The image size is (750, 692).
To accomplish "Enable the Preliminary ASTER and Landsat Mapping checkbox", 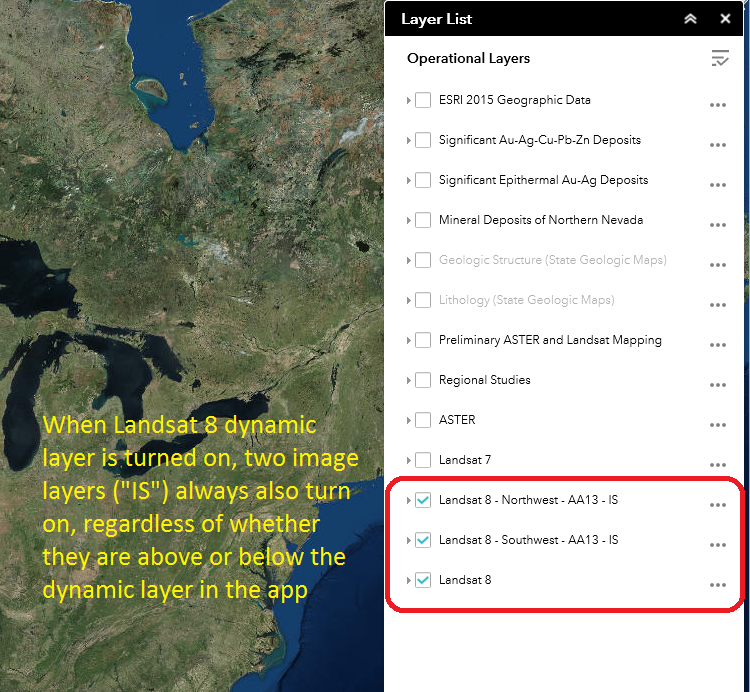I will point(423,341).
